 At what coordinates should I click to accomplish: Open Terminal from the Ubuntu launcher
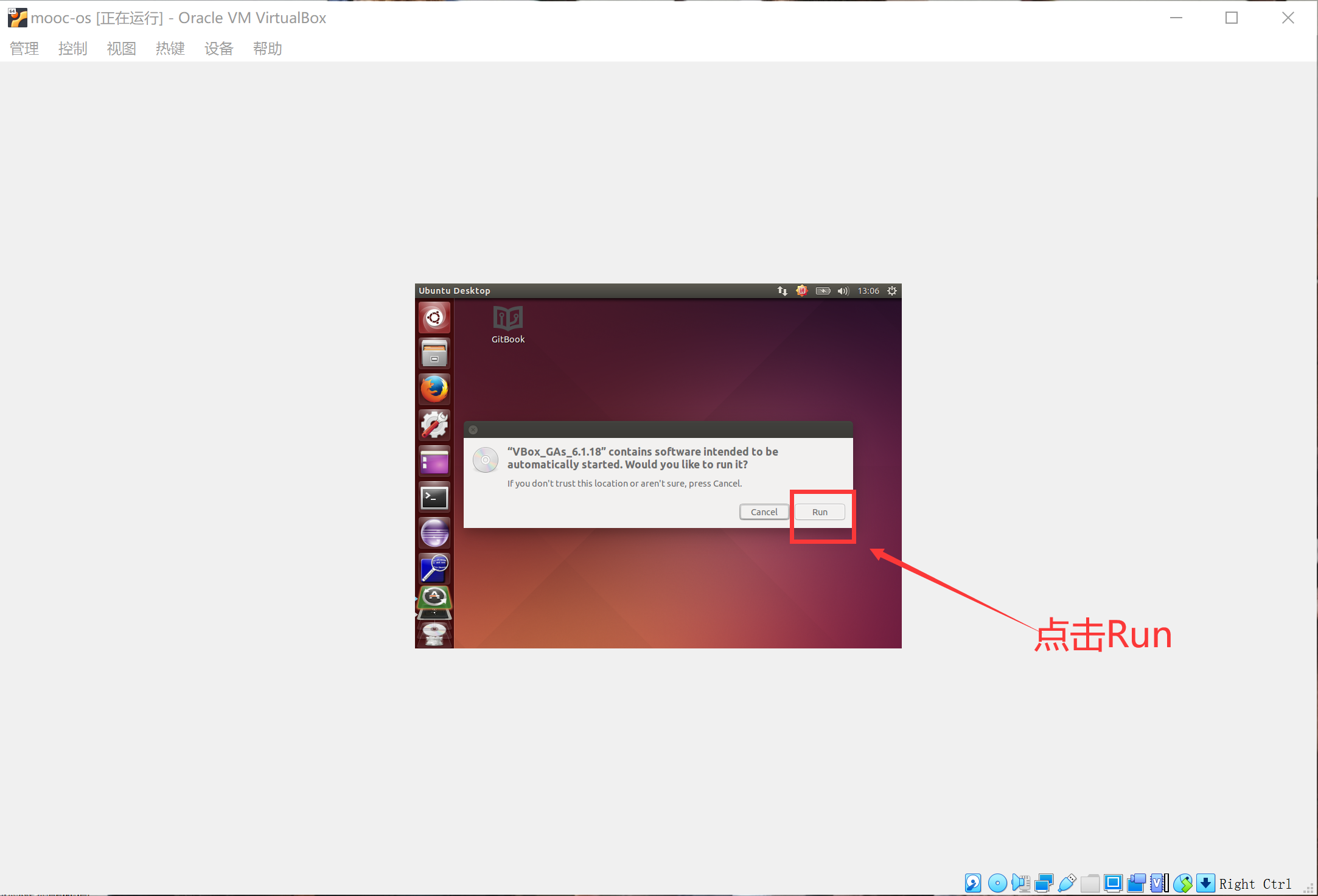(434, 498)
